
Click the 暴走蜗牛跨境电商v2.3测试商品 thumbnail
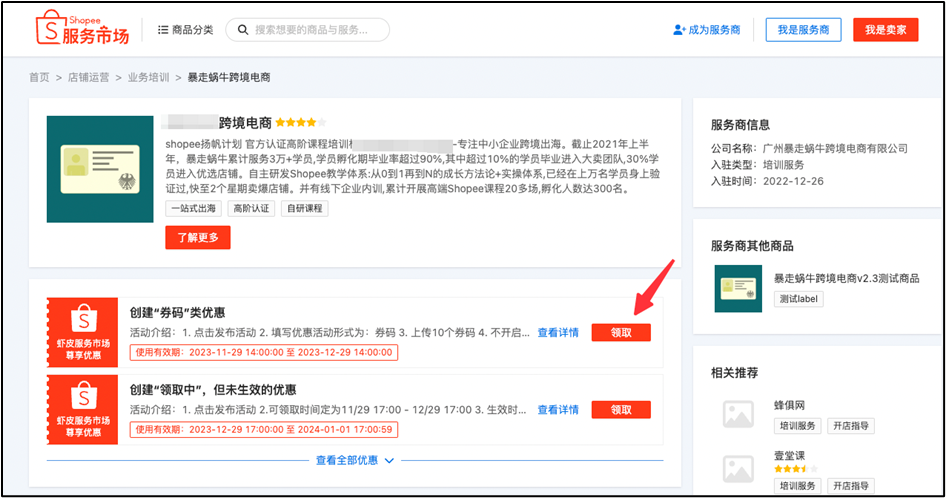[x=738, y=289]
